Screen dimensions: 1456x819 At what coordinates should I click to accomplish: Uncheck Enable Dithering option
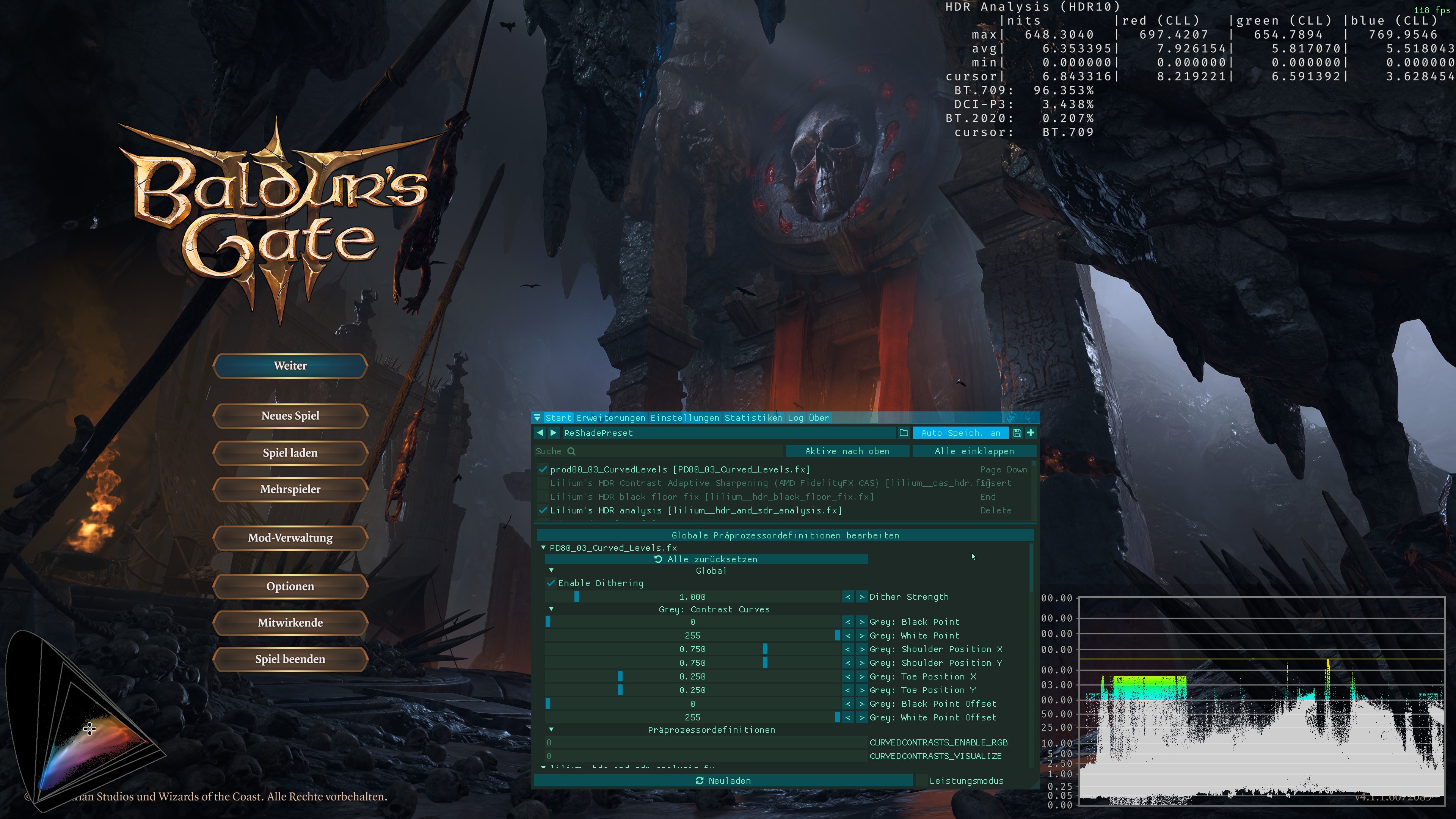[551, 583]
